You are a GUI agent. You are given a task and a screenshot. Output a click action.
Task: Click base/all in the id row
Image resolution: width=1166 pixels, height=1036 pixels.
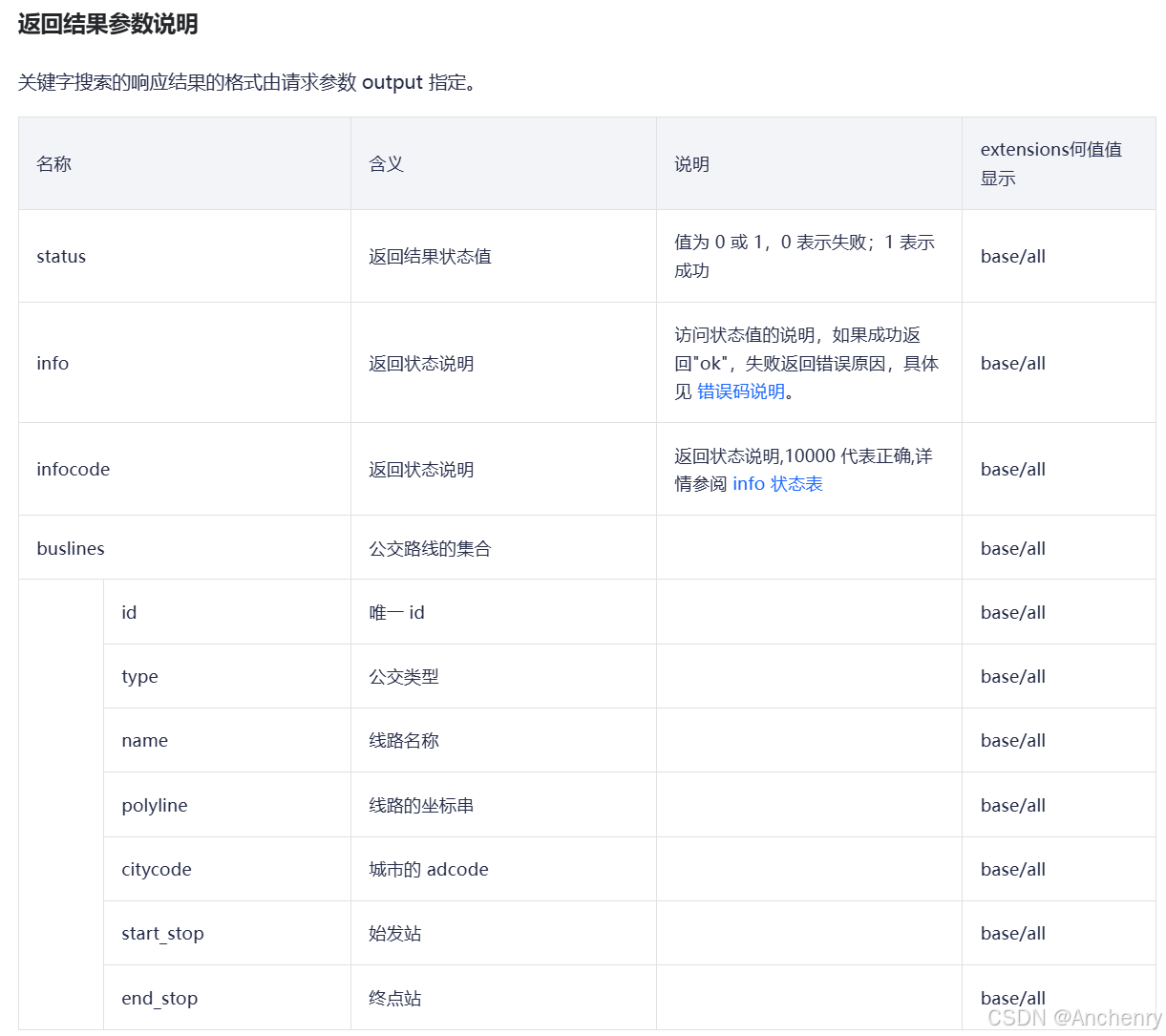[x=1013, y=612]
